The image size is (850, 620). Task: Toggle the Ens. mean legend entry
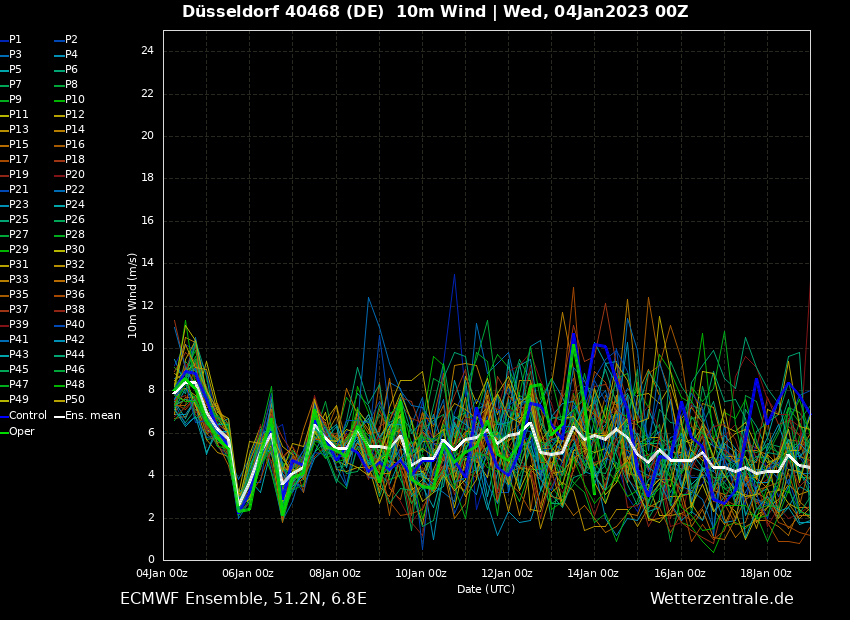92,415
